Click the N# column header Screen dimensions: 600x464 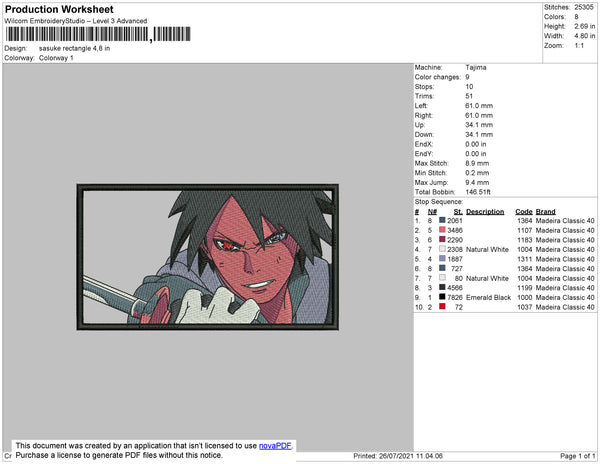(432, 212)
